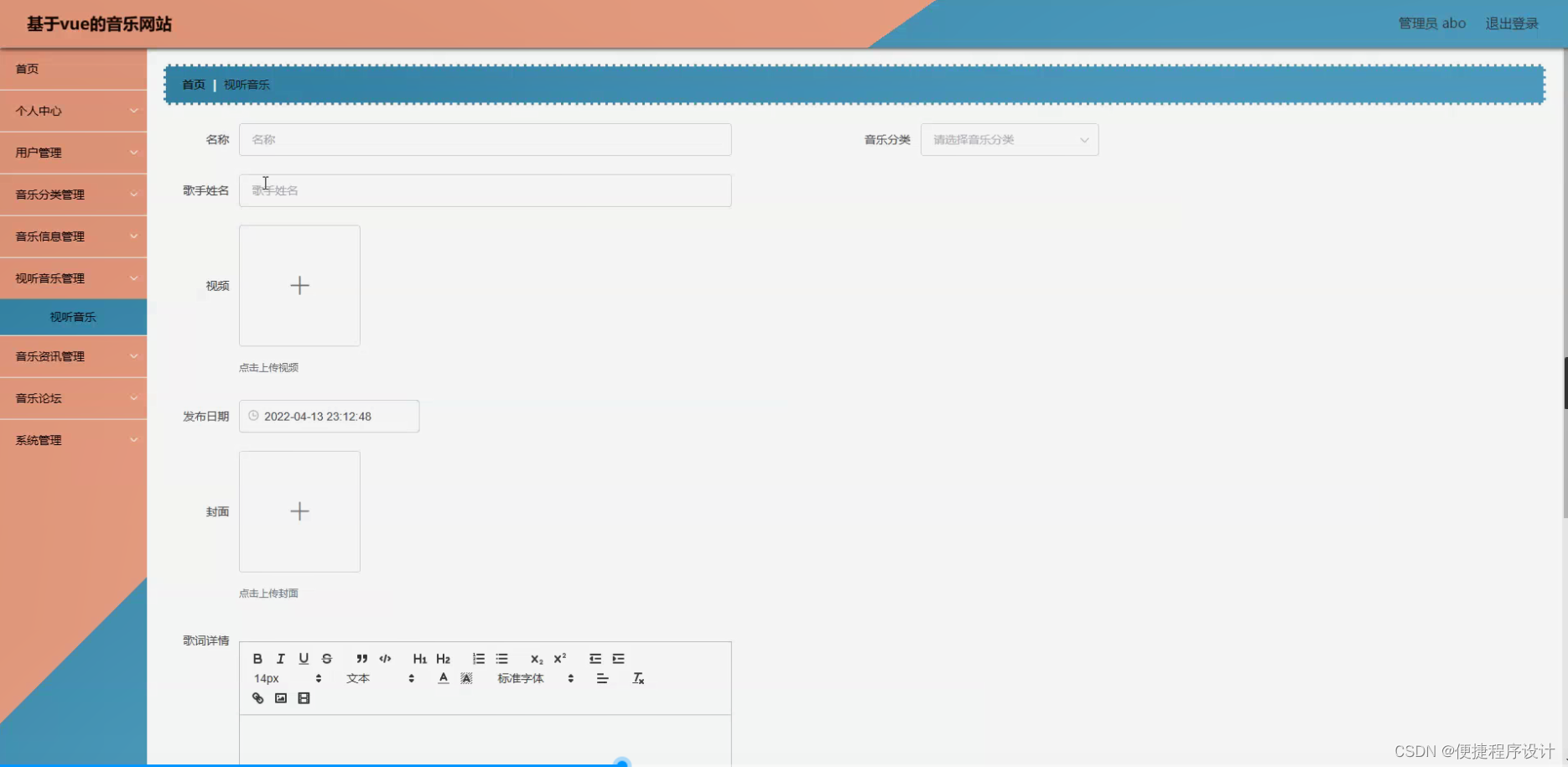Go to 首页 in the sidebar
The height and width of the screenshot is (767, 1568).
pos(73,69)
